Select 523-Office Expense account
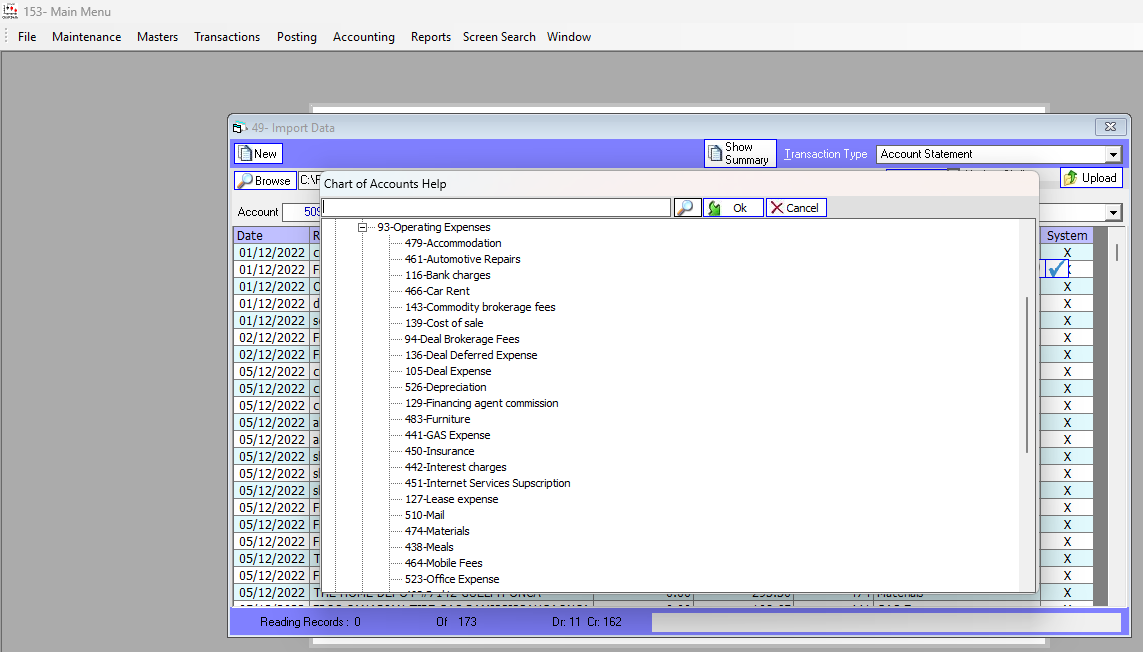This screenshot has height=652, width=1143. coord(452,581)
